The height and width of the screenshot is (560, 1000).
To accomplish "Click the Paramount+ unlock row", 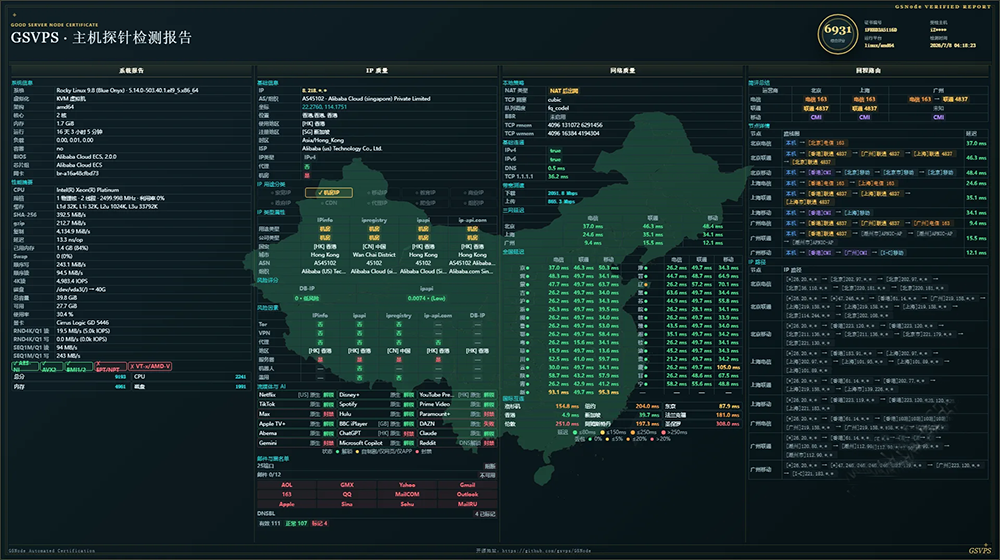I will (x=457, y=414).
